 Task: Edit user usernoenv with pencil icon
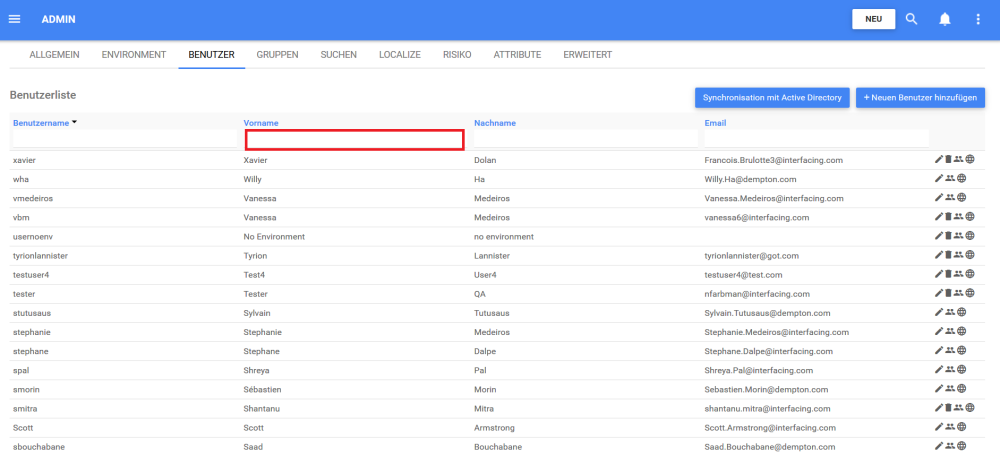tap(938, 236)
